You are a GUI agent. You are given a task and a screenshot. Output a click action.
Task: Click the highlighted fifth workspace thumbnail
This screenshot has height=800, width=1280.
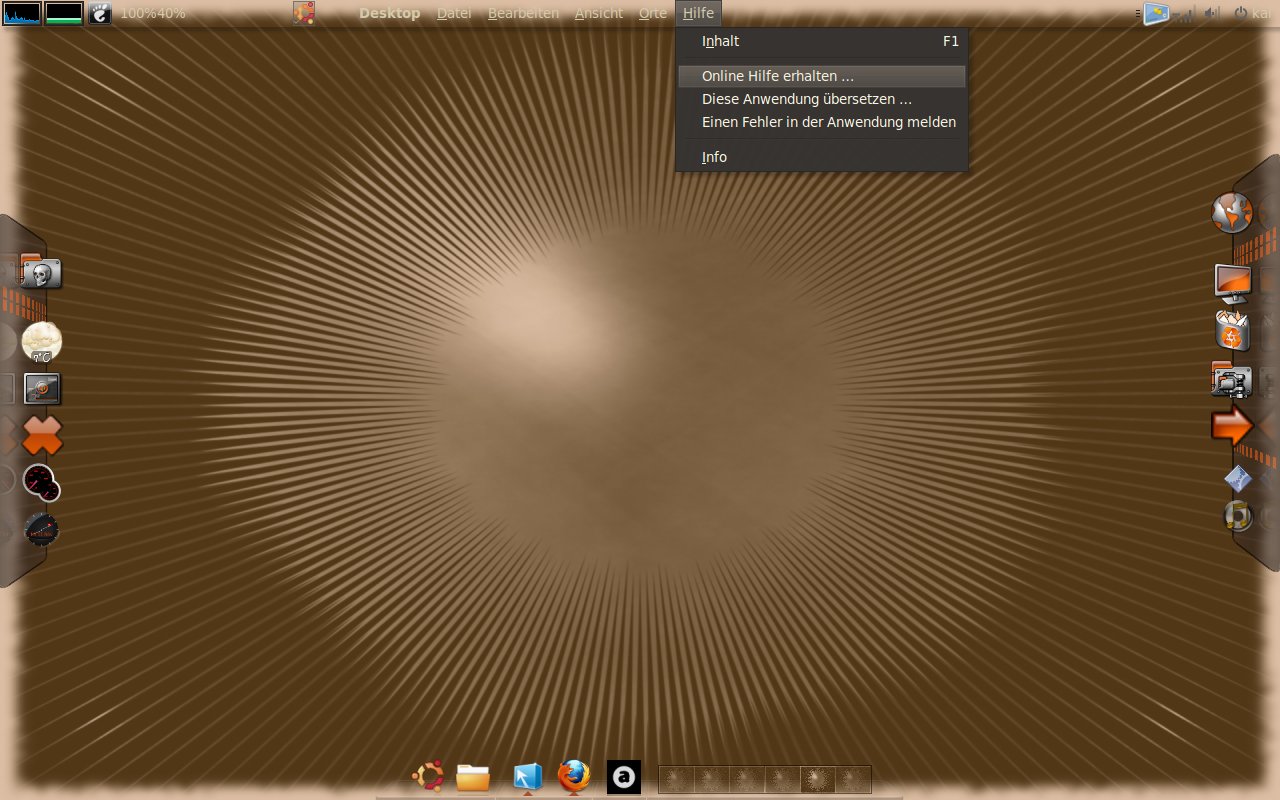coord(818,779)
